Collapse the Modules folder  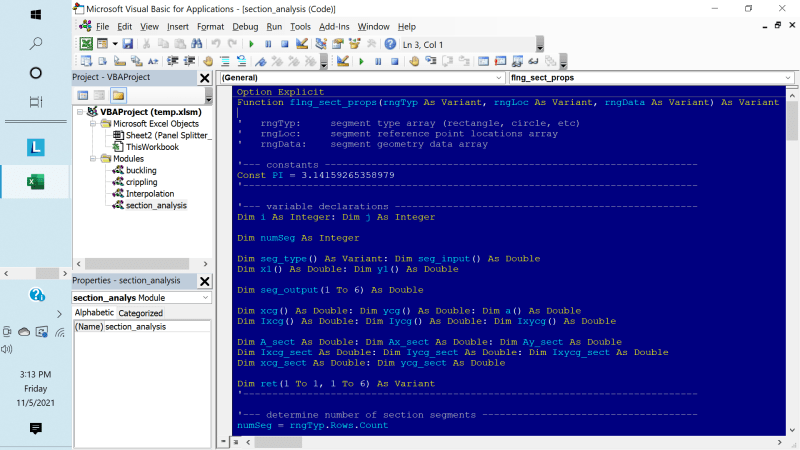93,159
